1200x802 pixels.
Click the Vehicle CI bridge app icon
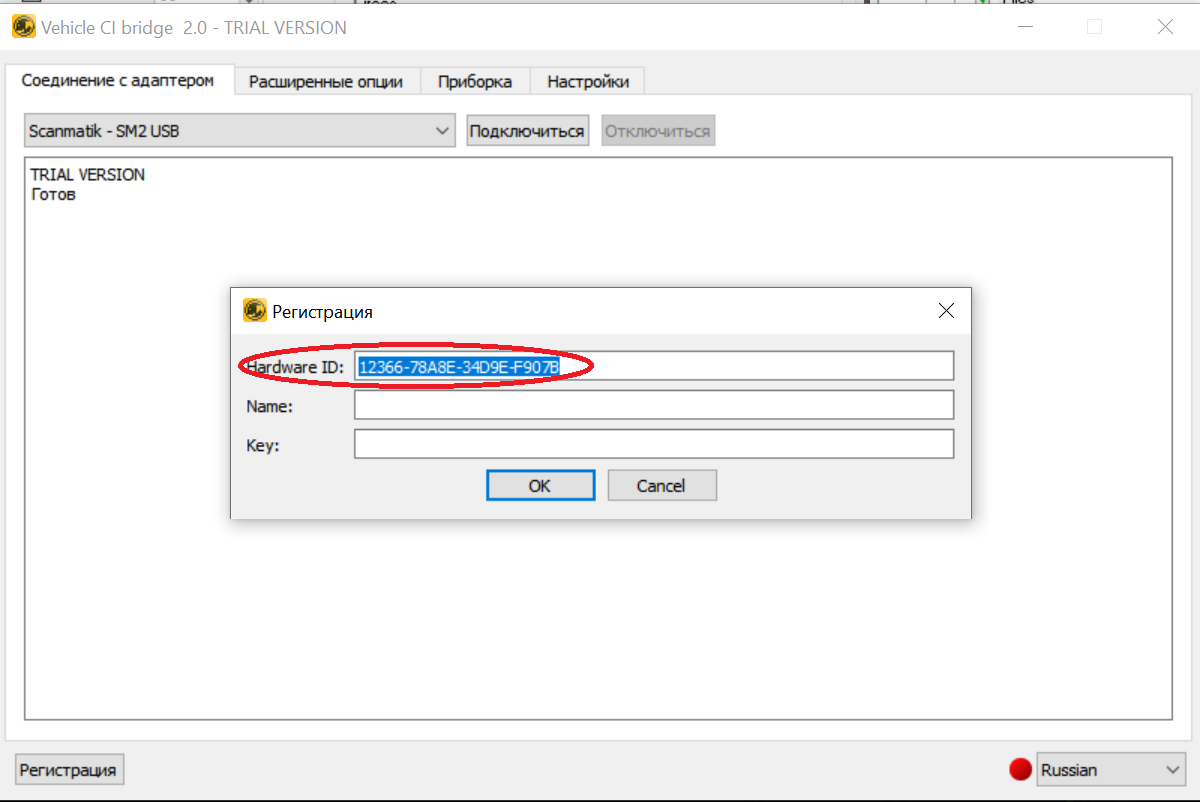pos(22,27)
